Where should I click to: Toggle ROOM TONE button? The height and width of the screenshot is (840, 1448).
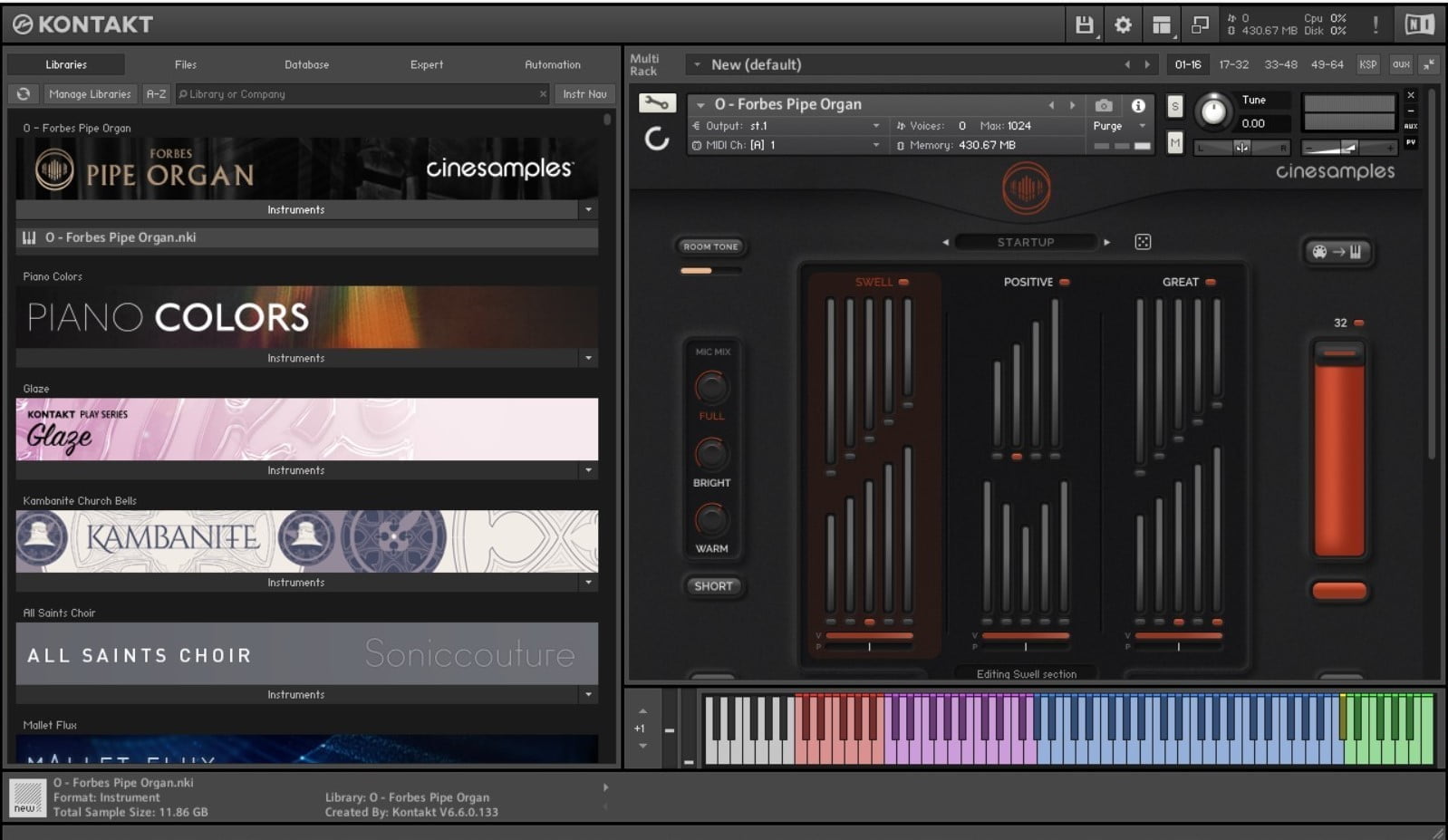coord(711,246)
